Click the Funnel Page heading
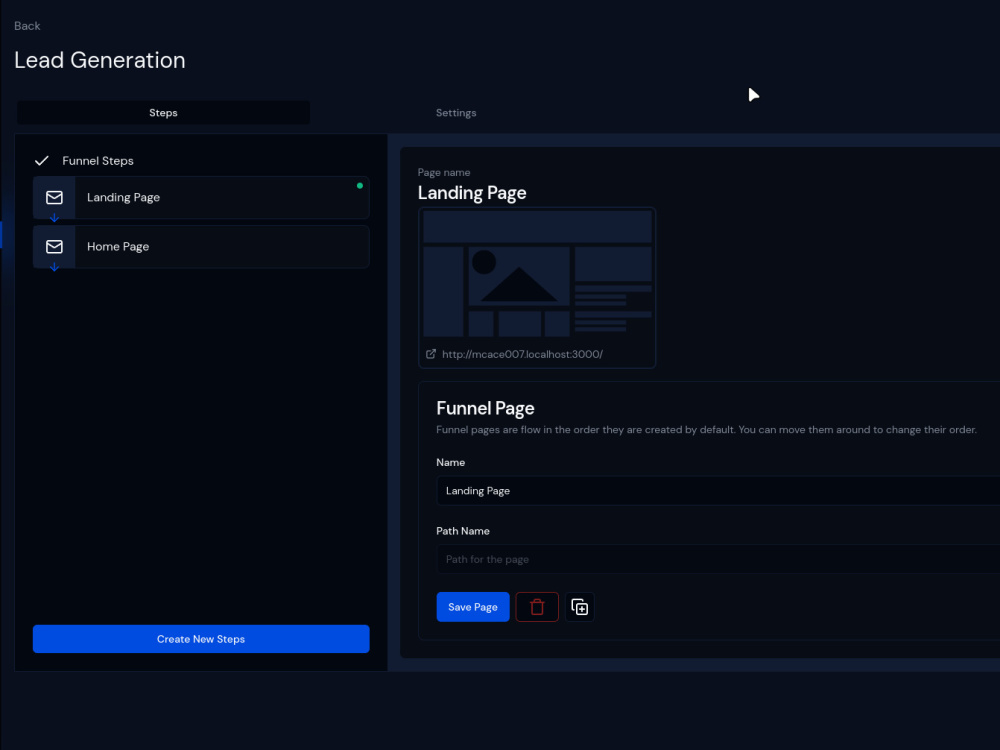The height and width of the screenshot is (750, 1000). [485, 408]
